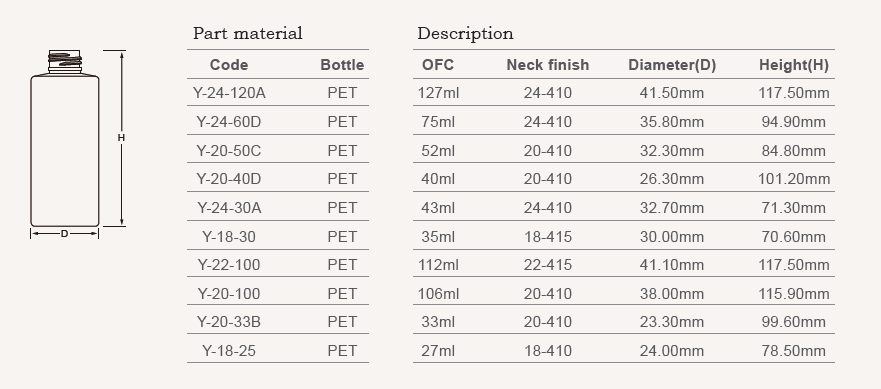Click the Y-24-60D code

point(229,122)
